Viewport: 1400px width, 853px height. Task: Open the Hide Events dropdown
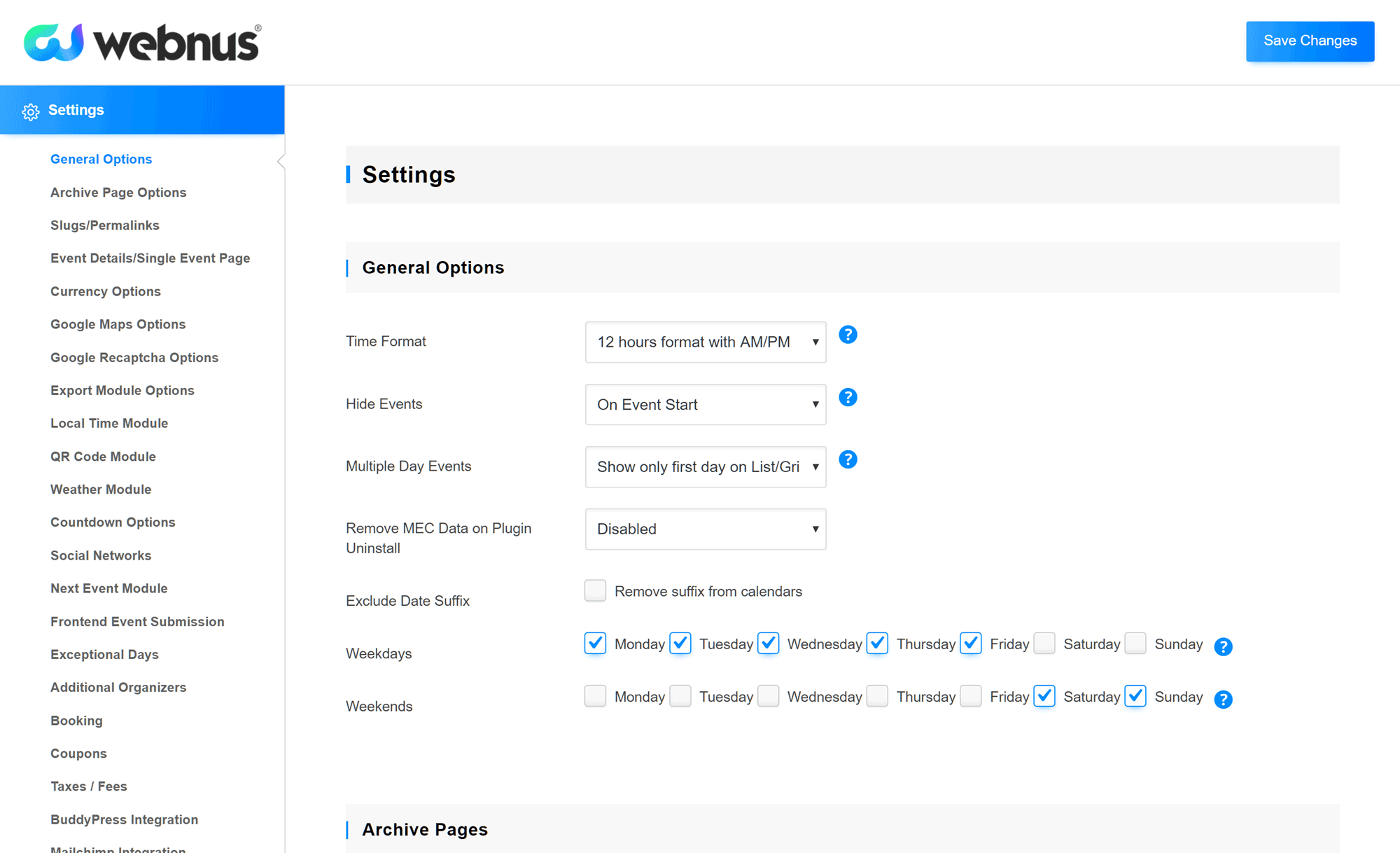[705, 404]
